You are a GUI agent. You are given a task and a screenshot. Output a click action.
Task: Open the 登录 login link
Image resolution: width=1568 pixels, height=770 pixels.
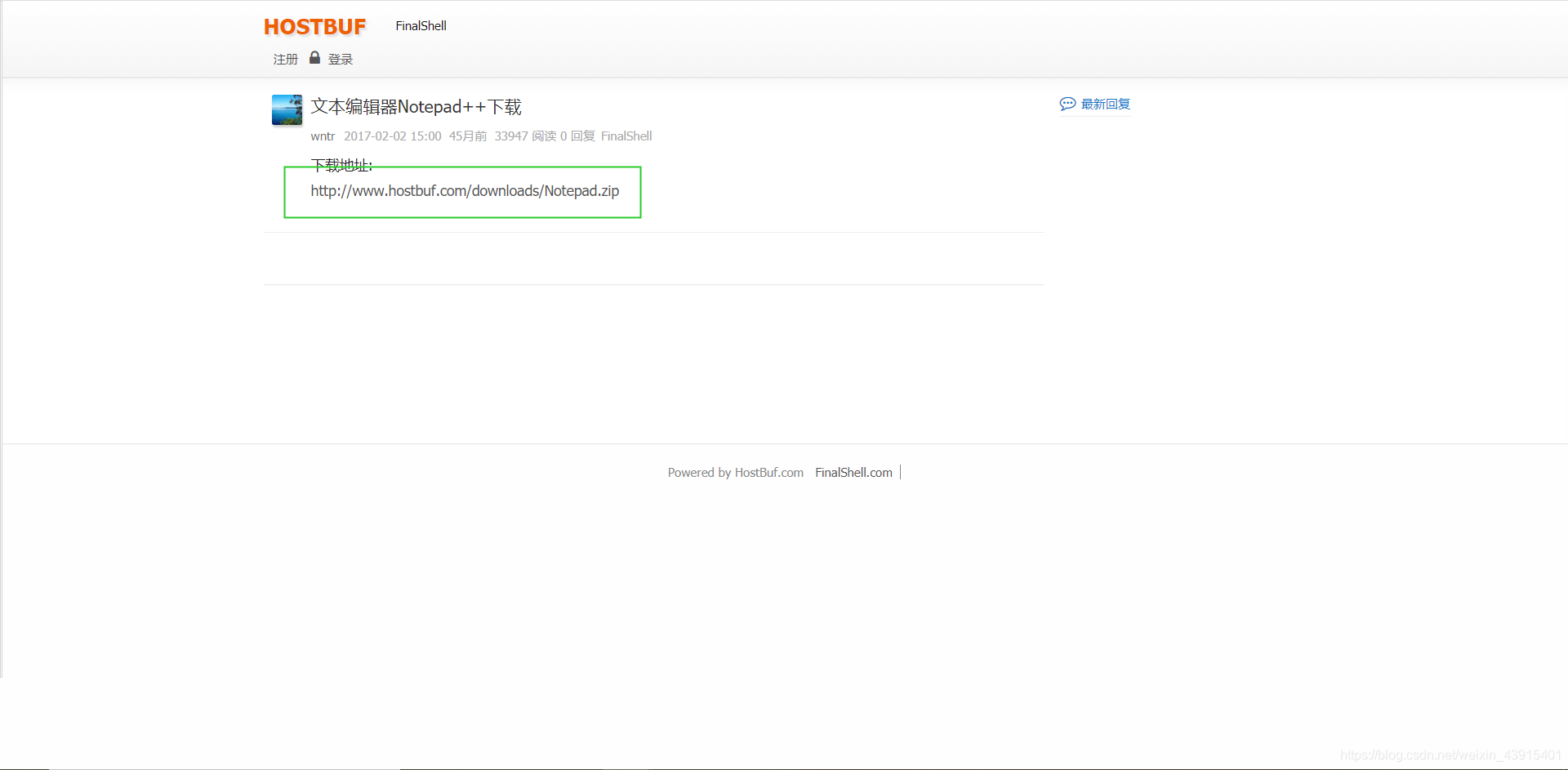click(341, 60)
